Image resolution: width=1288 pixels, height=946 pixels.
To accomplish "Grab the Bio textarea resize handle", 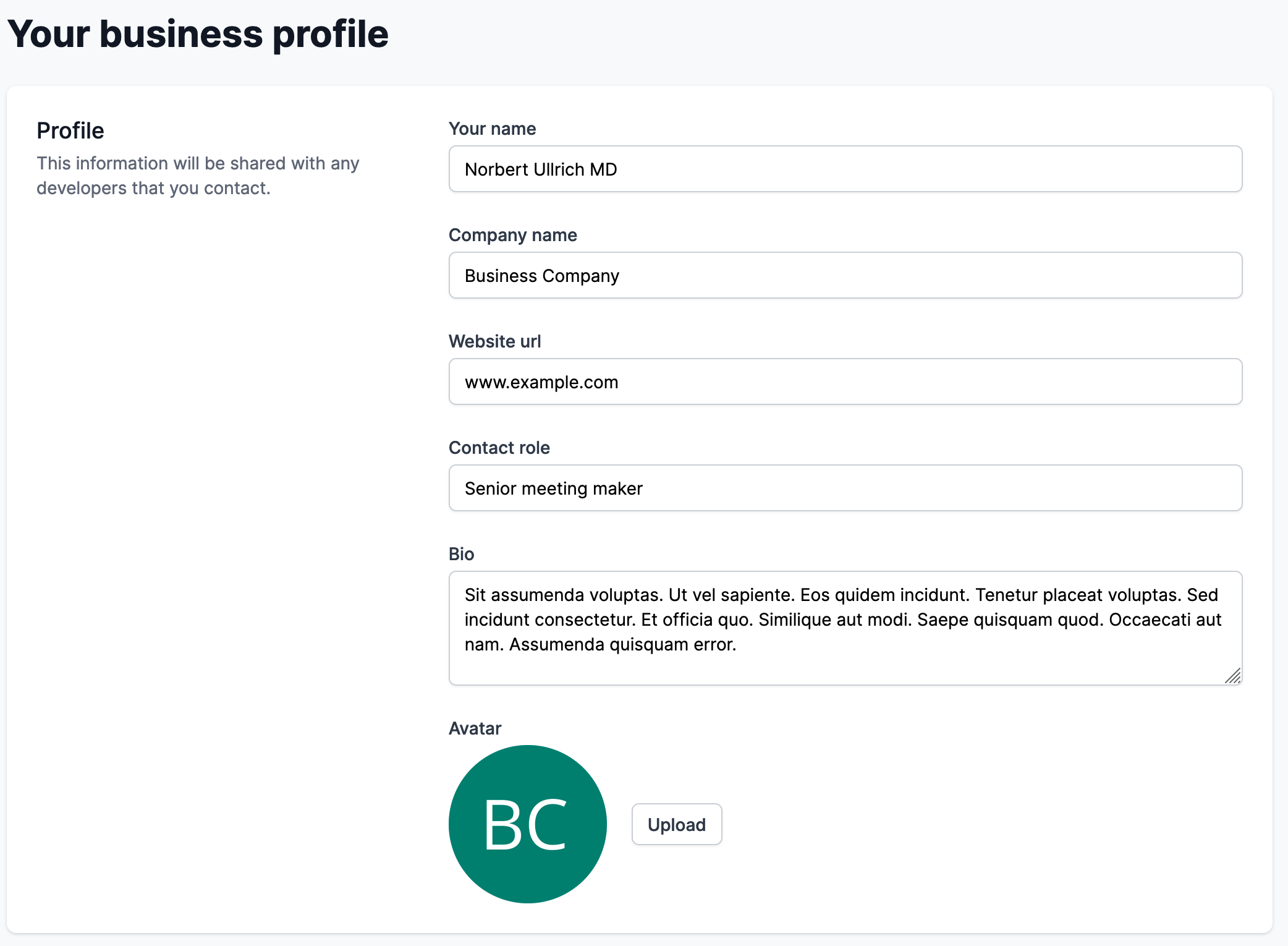I will click(1233, 676).
